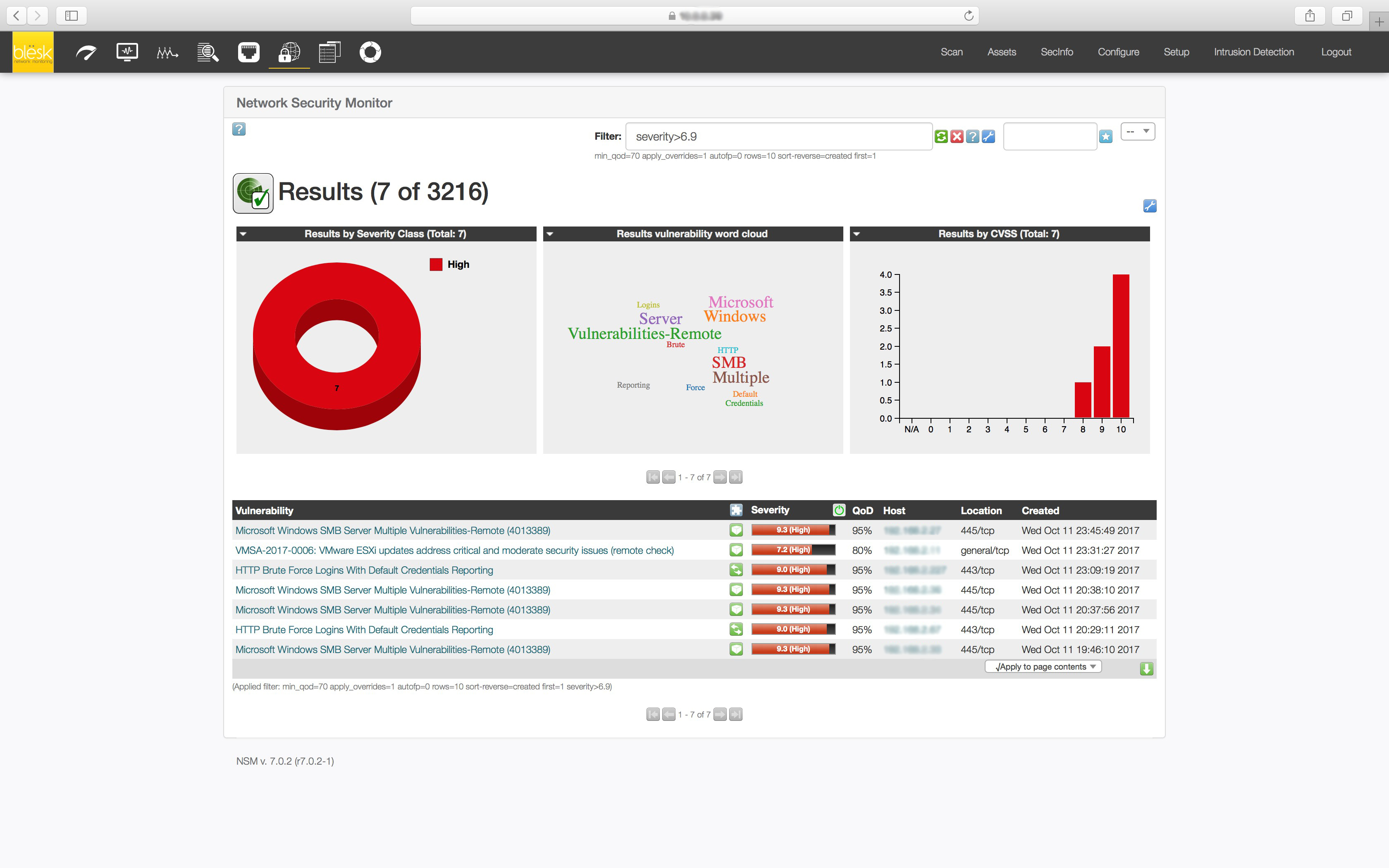Viewport: 1389px width, 868px height.
Task: Click the life ring support toolbar icon
Action: [x=370, y=52]
